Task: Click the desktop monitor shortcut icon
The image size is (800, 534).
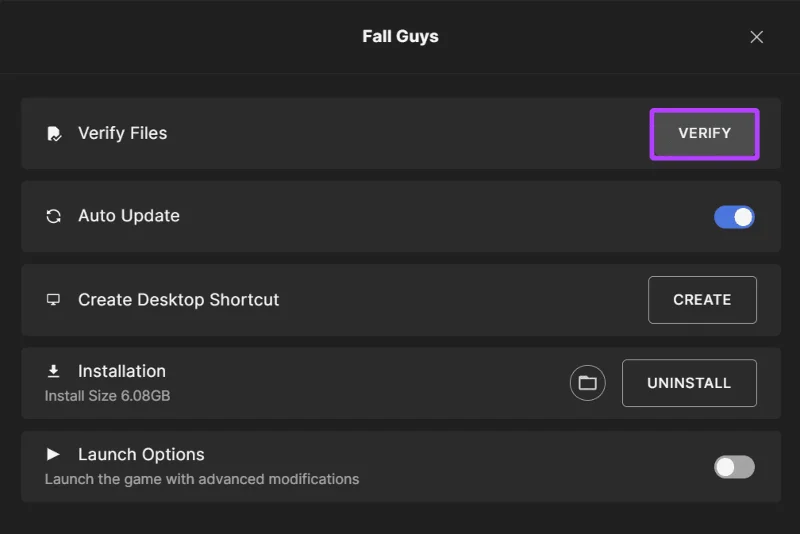Action: [x=53, y=299]
